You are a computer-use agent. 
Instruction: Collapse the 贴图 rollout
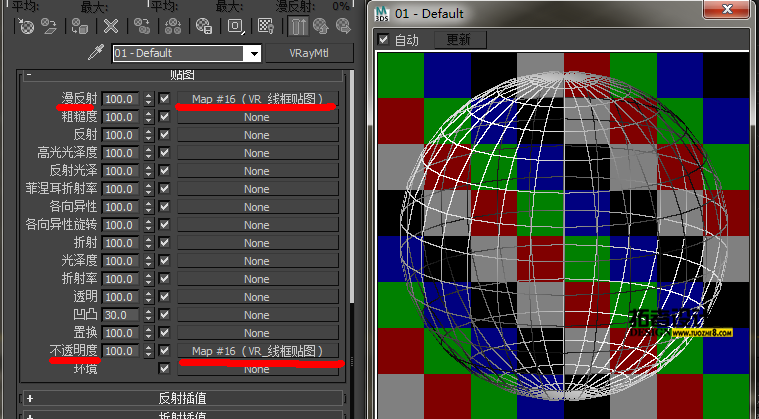(29, 75)
